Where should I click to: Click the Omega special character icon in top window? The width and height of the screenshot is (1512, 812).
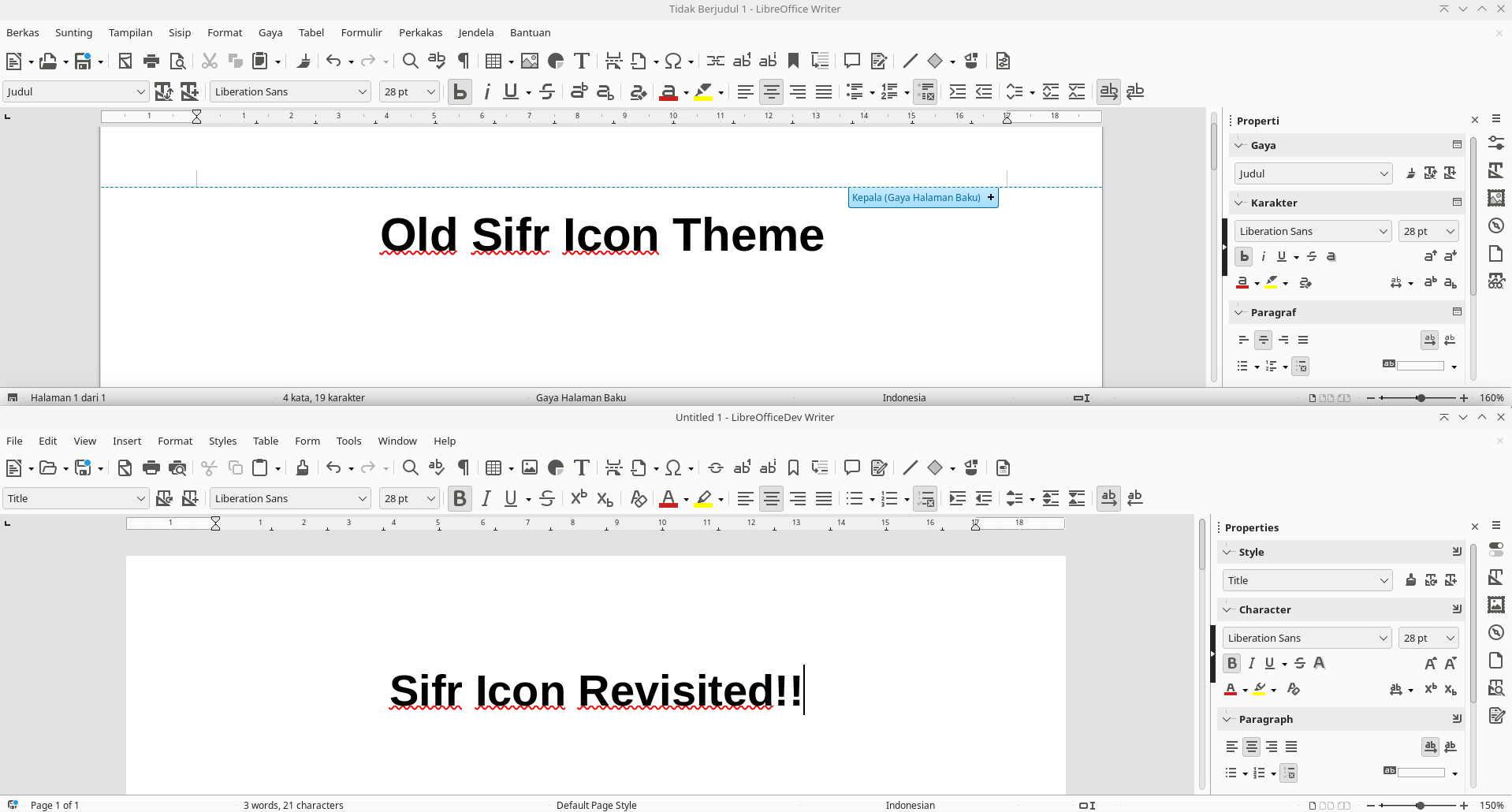click(673, 61)
